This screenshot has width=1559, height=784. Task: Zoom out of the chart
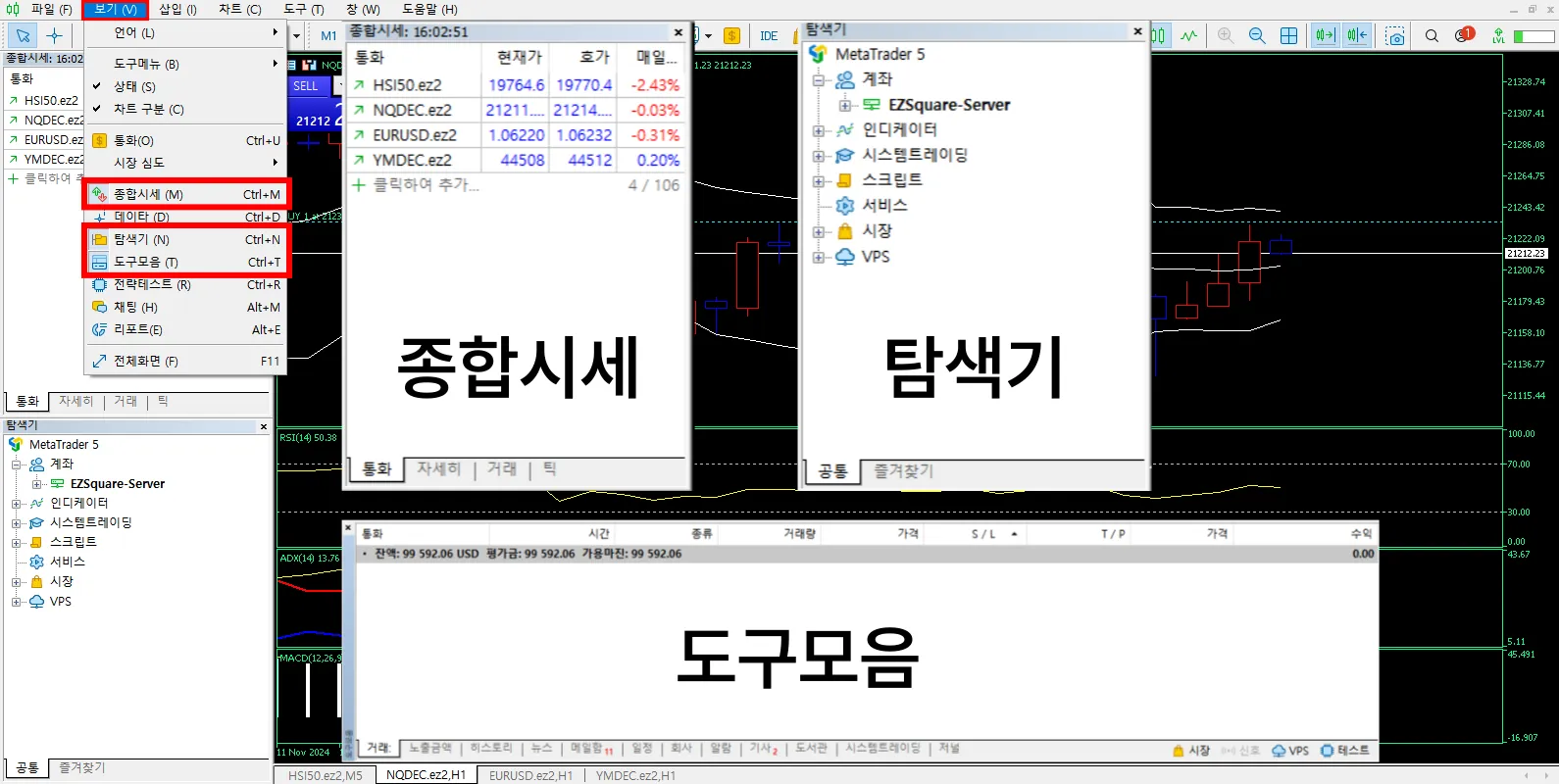click(1257, 35)
